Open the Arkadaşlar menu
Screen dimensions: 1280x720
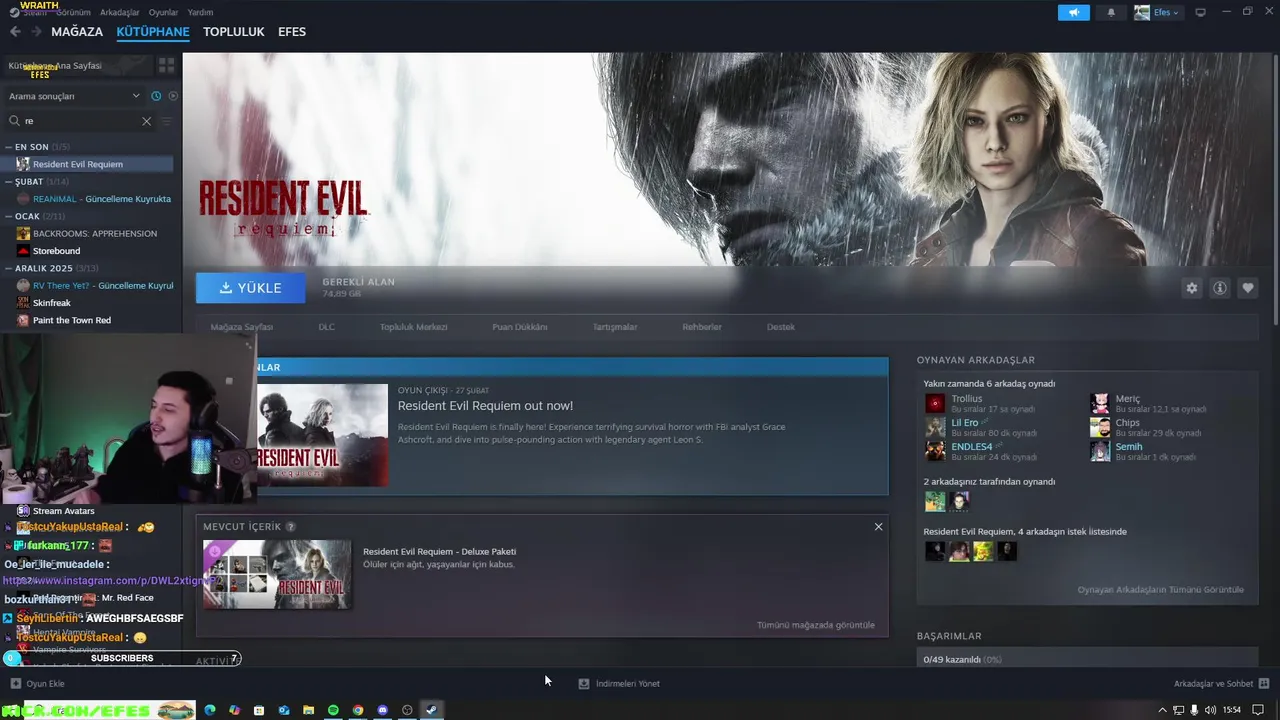tap(120, 13)
